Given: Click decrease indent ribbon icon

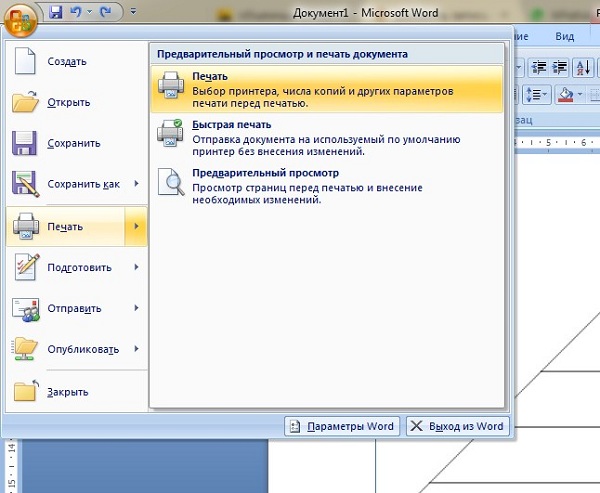Looking at the screenshot, I should click(540, 68).
